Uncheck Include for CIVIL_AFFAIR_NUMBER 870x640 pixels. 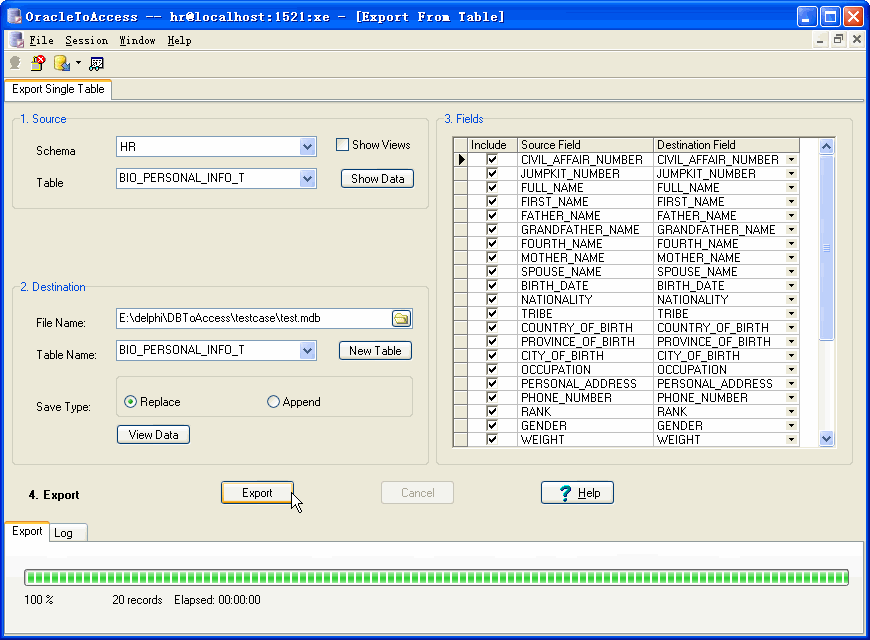point(492,160)
